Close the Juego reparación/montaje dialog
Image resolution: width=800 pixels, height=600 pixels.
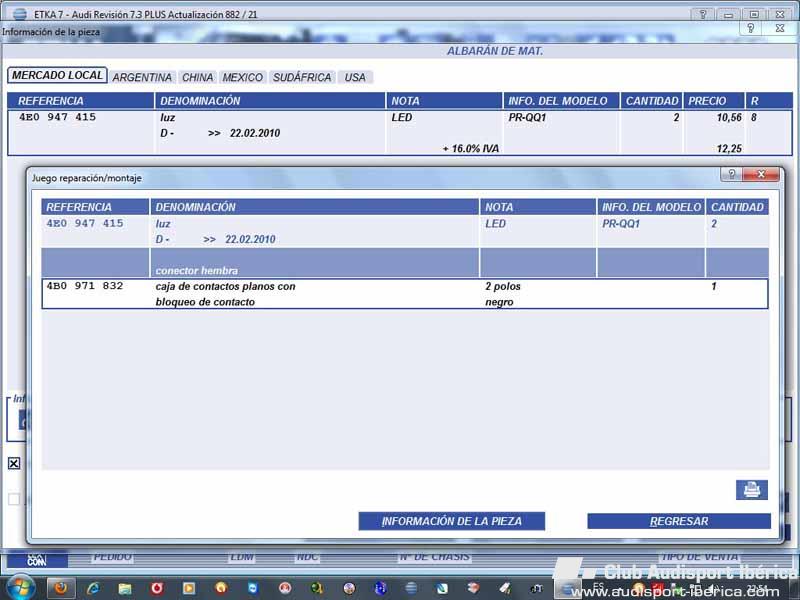[x=761, y=174]
